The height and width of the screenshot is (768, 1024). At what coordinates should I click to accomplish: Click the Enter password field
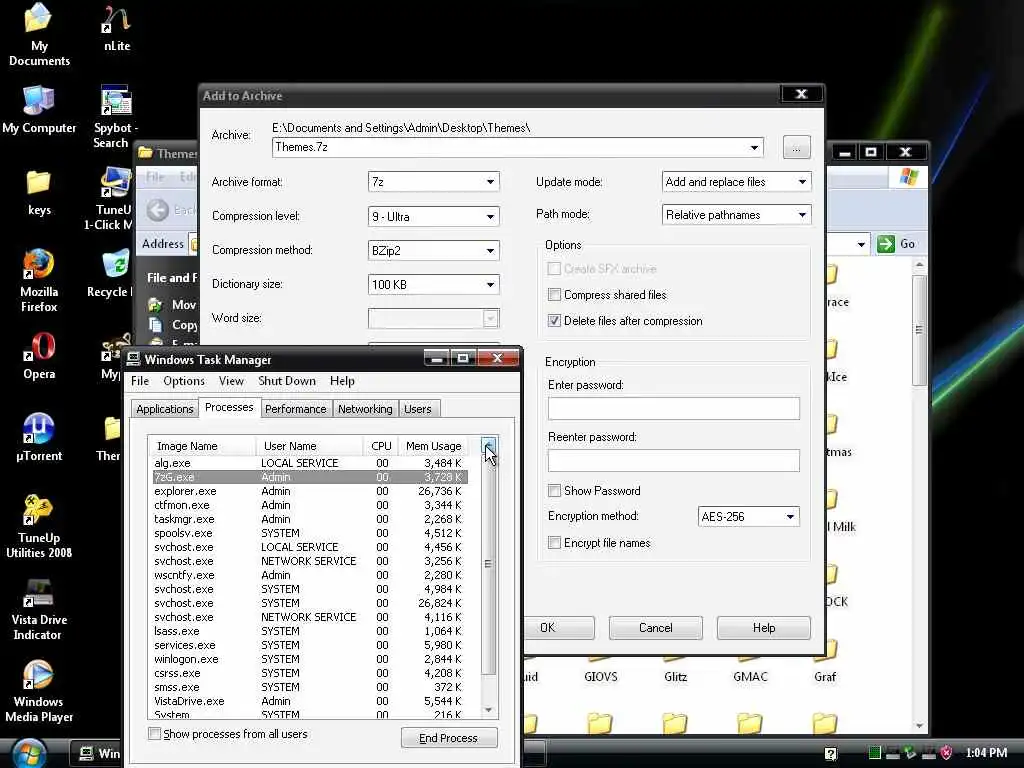(673, 408)
